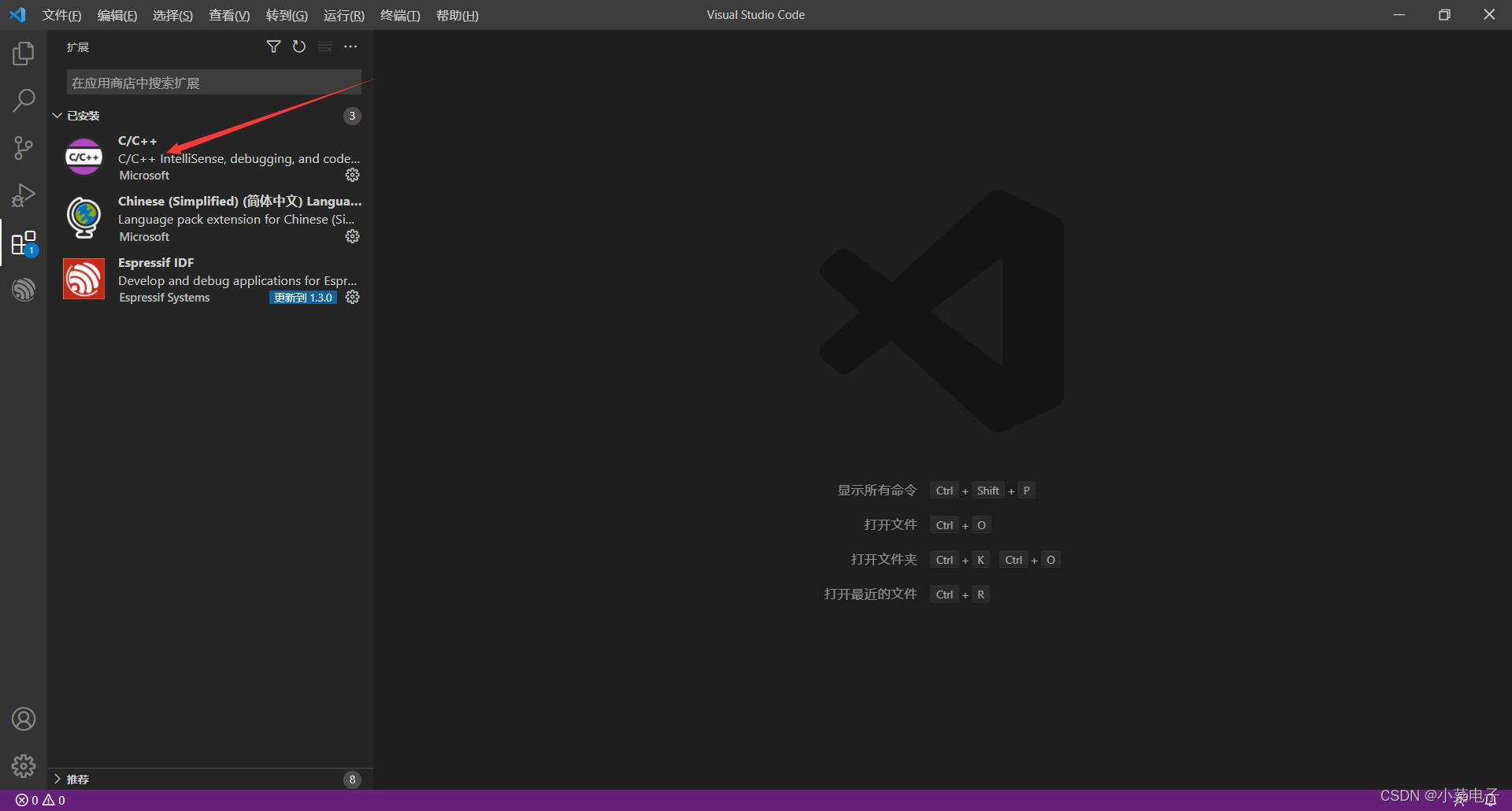Open the Explorer view in activity bar
The width and height of the screenshot is (1512, 811).
point(24,54)
